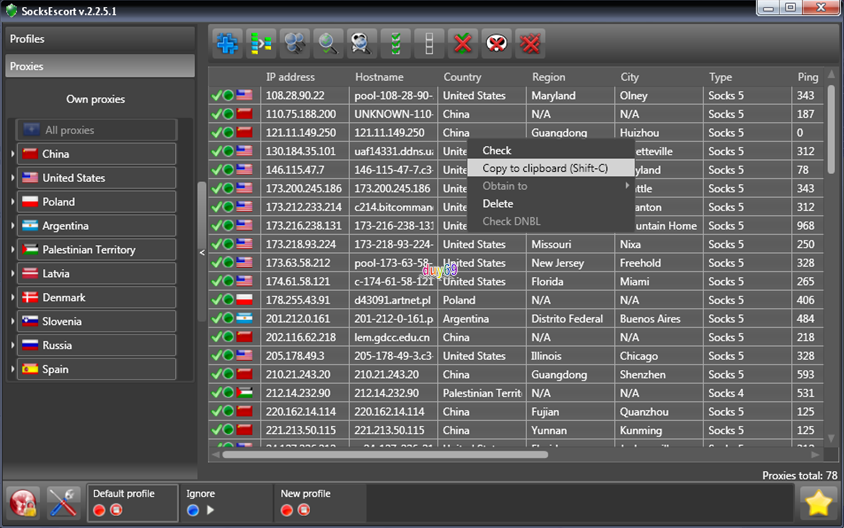
Task: Click the empty boxes deselect-all icon
Action: tap(429, 43)
